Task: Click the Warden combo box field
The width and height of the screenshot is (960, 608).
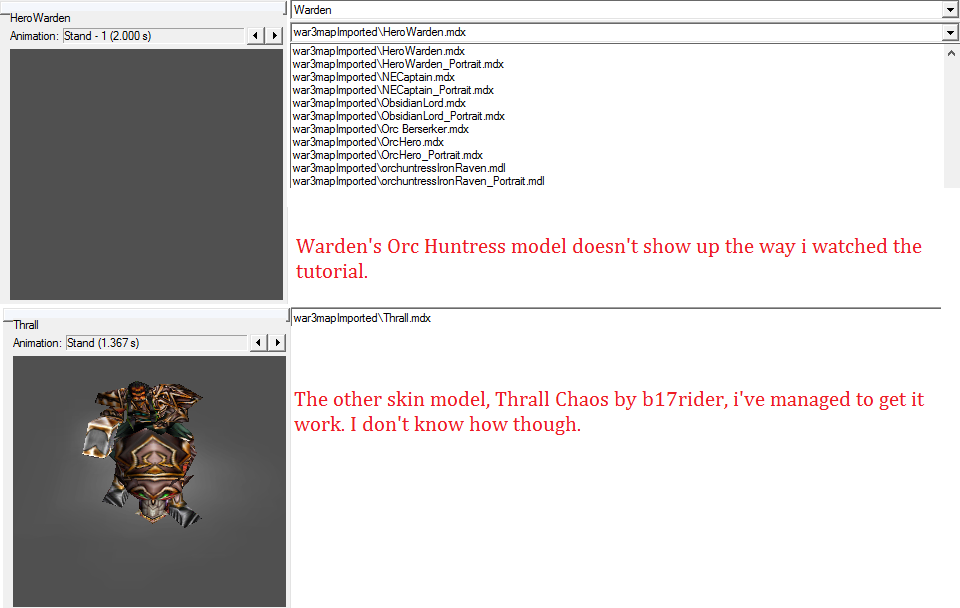Action: click(x=617, y=10)
